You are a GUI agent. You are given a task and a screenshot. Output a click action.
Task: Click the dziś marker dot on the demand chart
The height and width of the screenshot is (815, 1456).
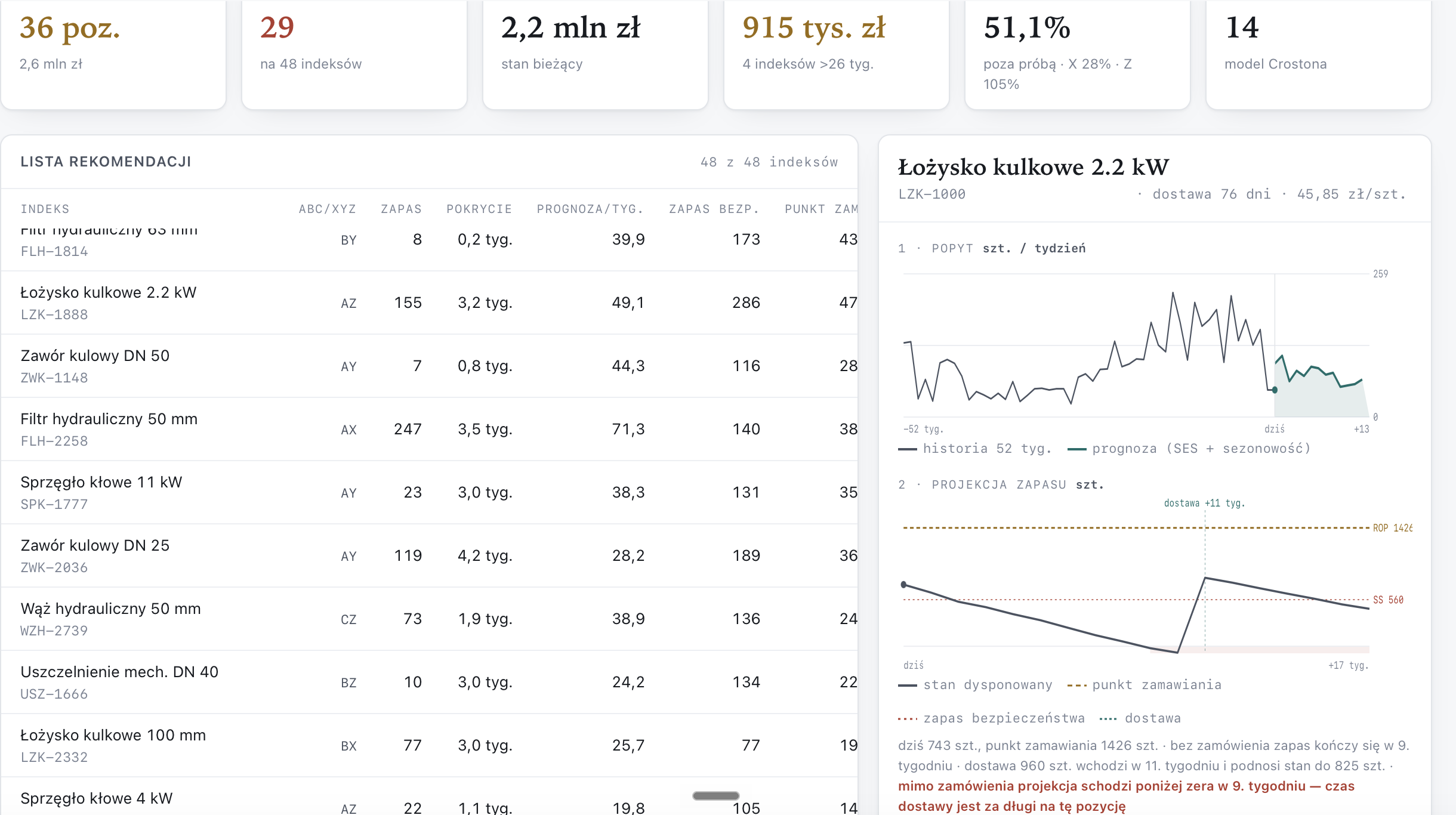[x=1275, y=390]
